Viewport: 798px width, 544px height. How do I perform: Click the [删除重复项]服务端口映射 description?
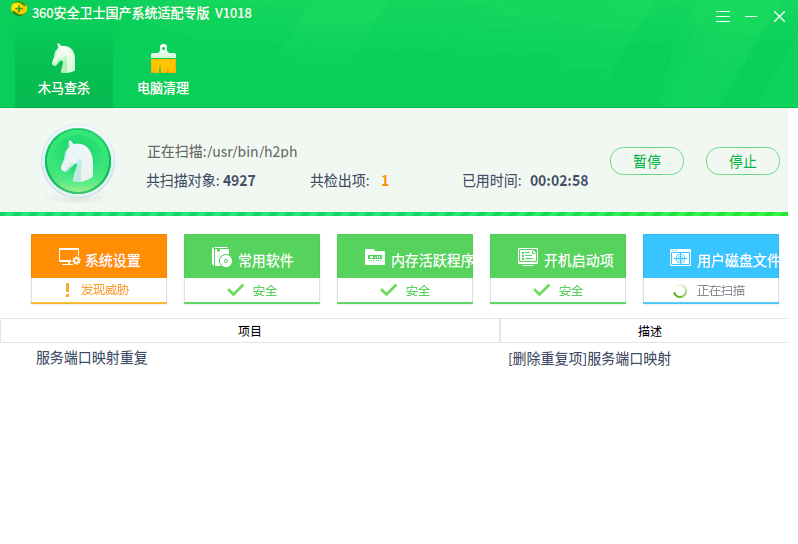coord(589,359)
